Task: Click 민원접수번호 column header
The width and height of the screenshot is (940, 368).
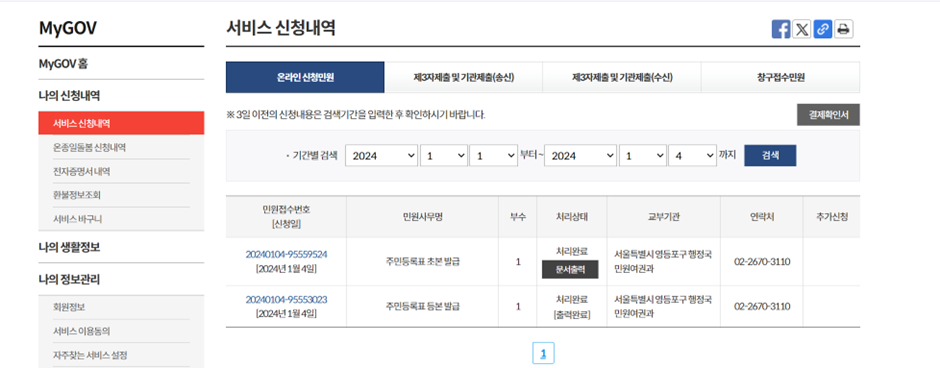Action: pyautogui.click(x=286, y=216)
